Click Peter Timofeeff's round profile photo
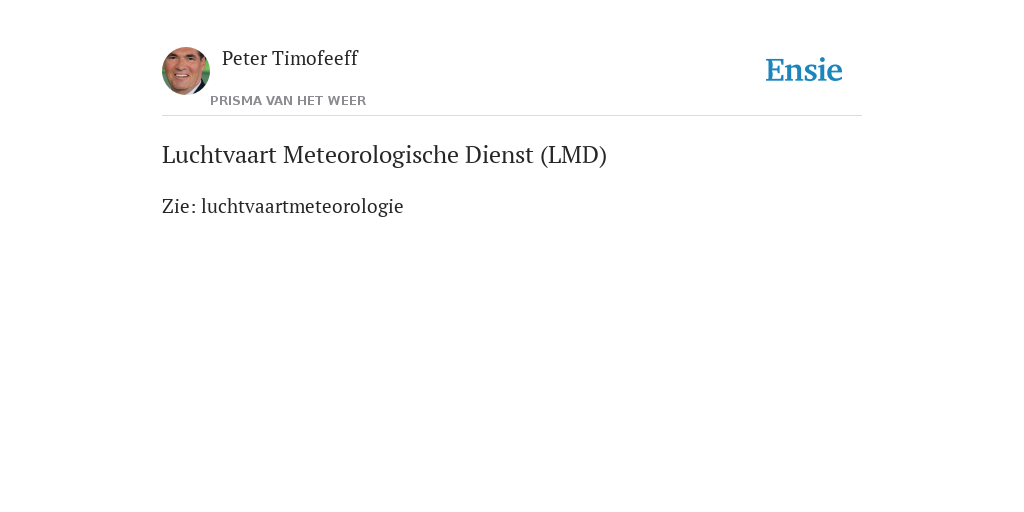1024x512 pixels. pyautogui.click(x=186, y=71)
